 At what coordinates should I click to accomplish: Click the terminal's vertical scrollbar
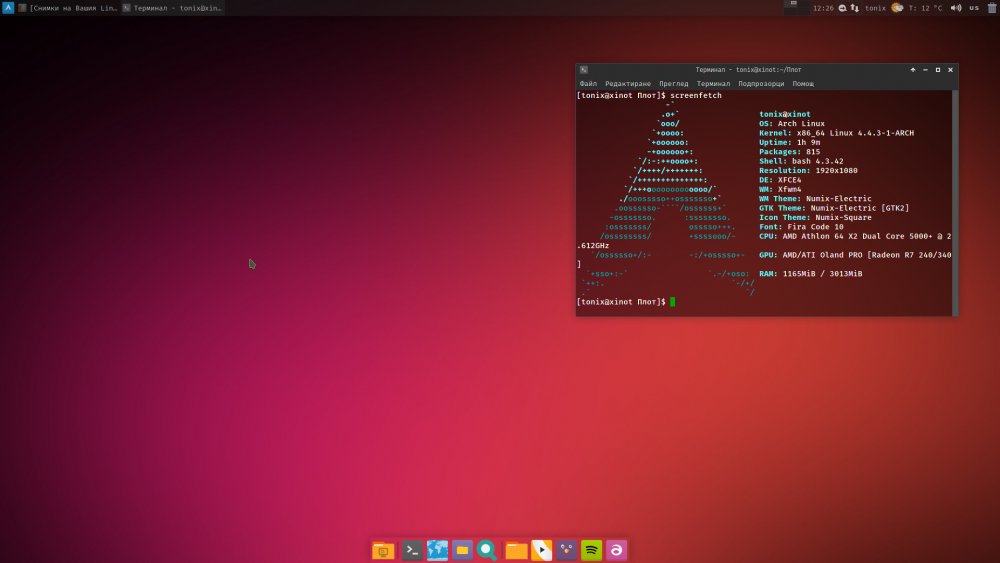[955, 203]
